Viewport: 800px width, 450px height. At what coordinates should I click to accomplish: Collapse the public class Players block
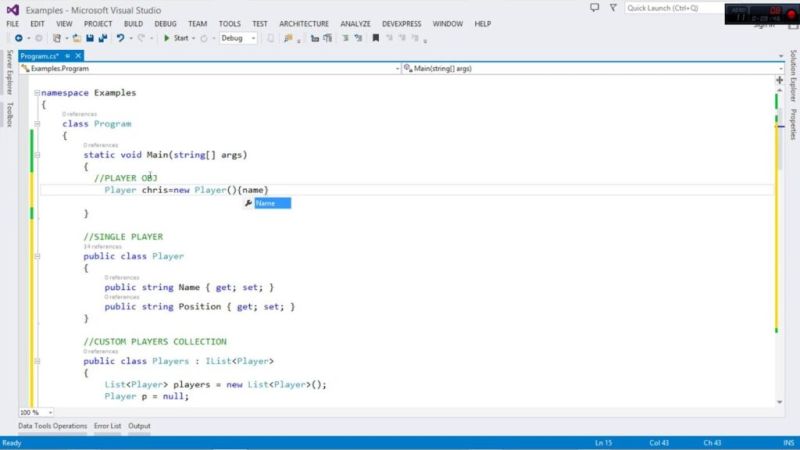[37, 361]
